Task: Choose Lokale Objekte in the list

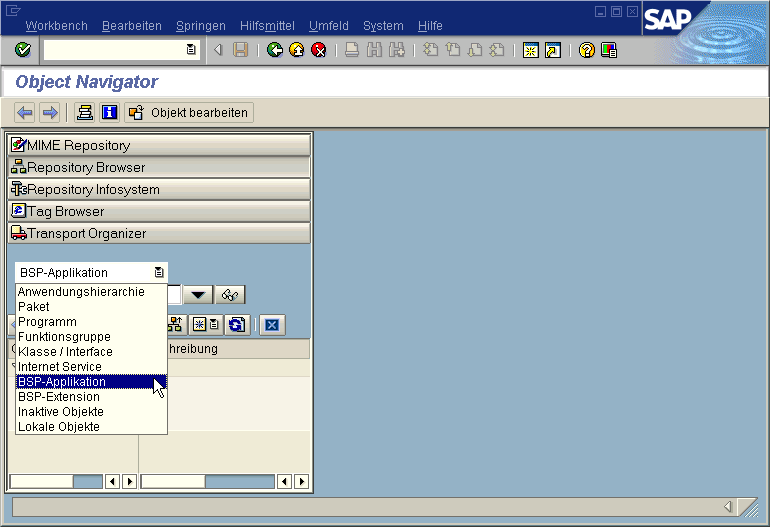Action: coord(91,427)
